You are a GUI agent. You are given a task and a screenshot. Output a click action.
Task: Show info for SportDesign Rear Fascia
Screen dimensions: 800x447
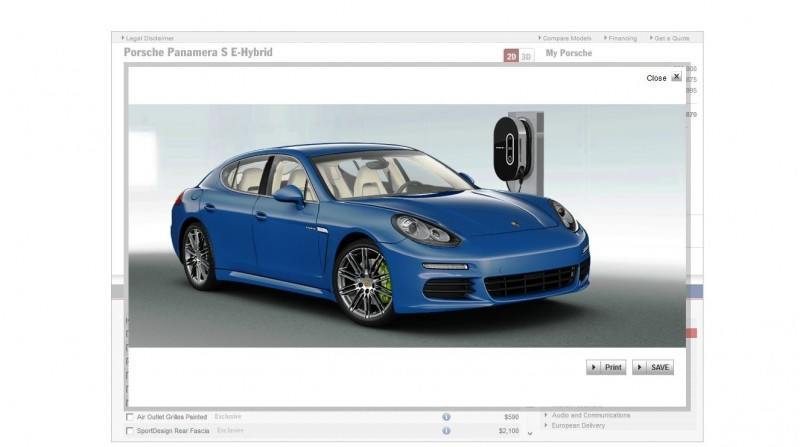[x=446, y=431]
